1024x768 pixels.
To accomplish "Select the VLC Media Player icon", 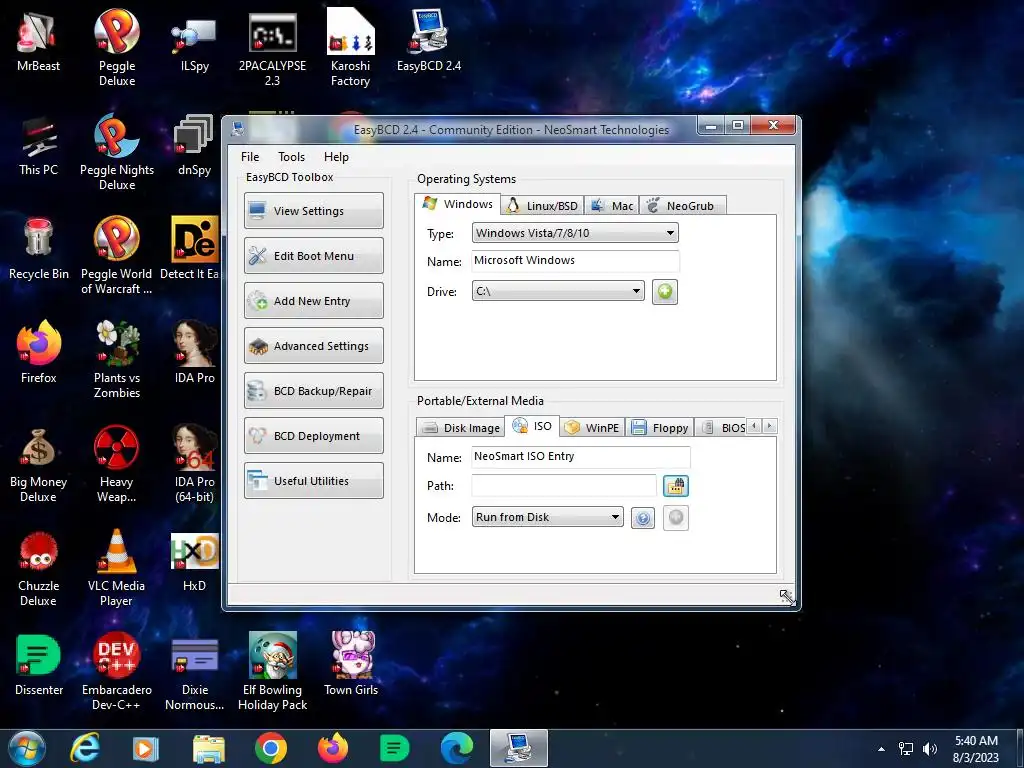I will [x=117, y=568].
